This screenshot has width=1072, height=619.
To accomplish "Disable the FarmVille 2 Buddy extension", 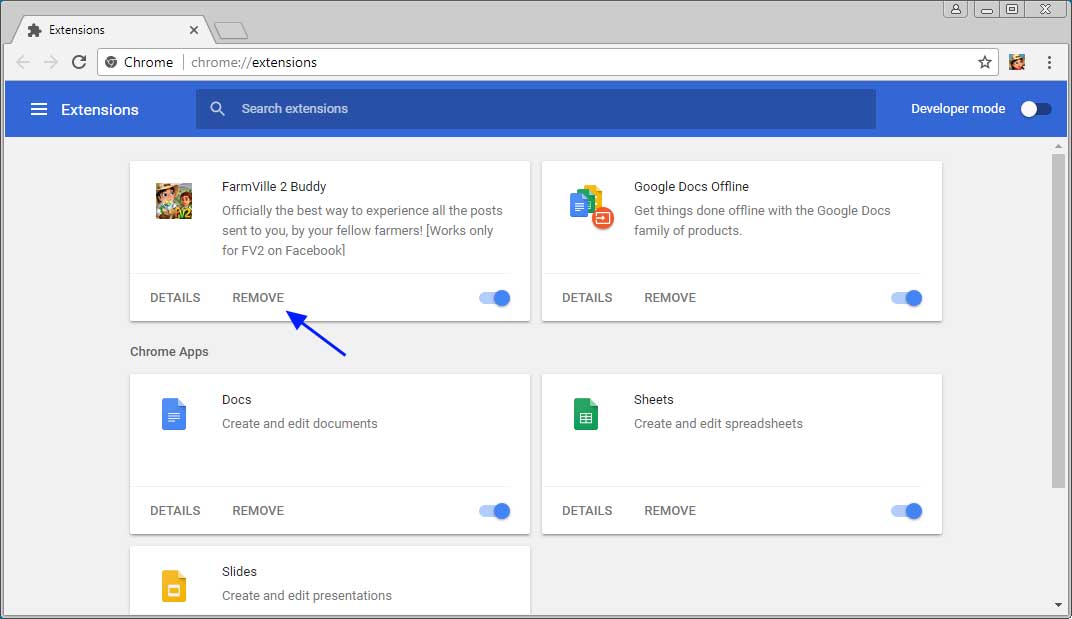I will [x=494, y=297].
